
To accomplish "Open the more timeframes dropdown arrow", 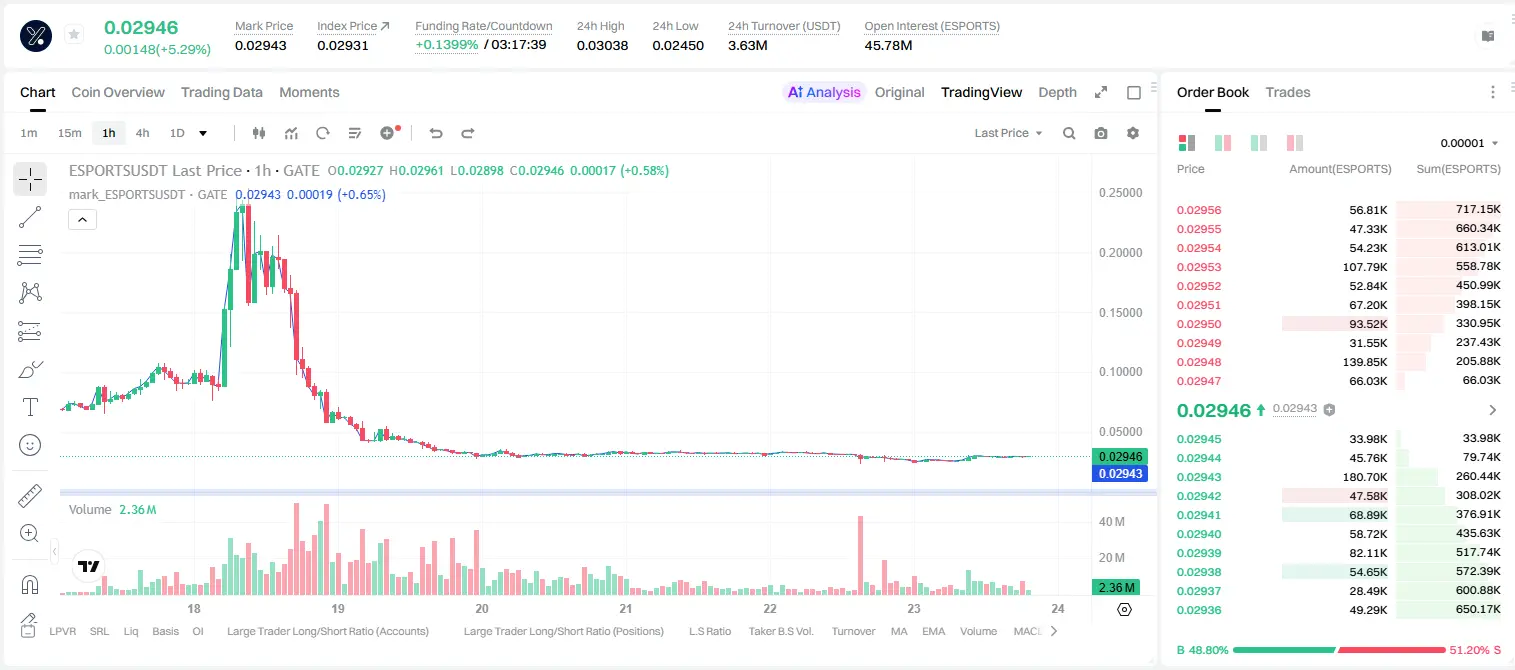I will (x=203, y=133).
